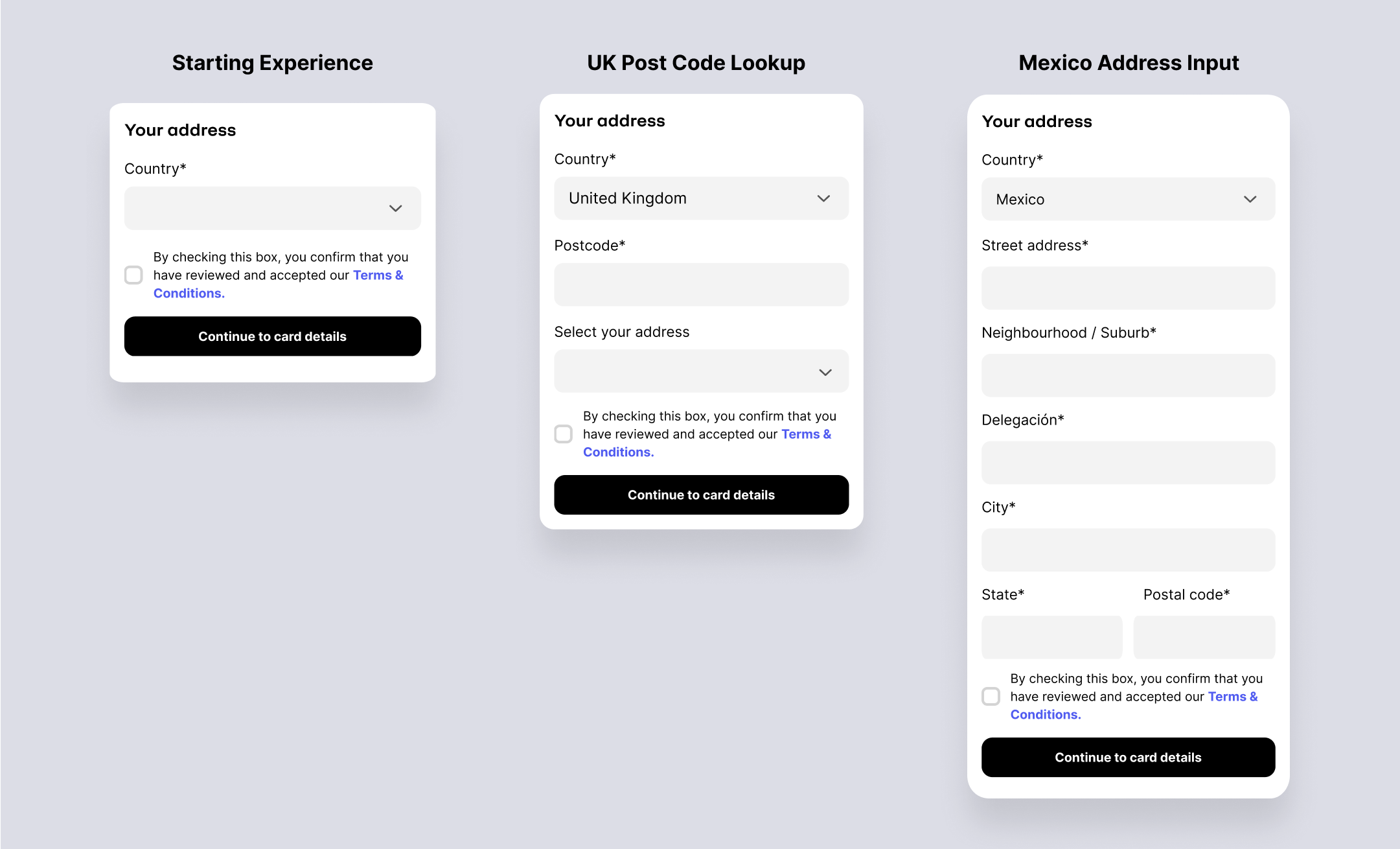Click the Street address input field
The image size is (1400, 849).
click(x=1127, y=288)
